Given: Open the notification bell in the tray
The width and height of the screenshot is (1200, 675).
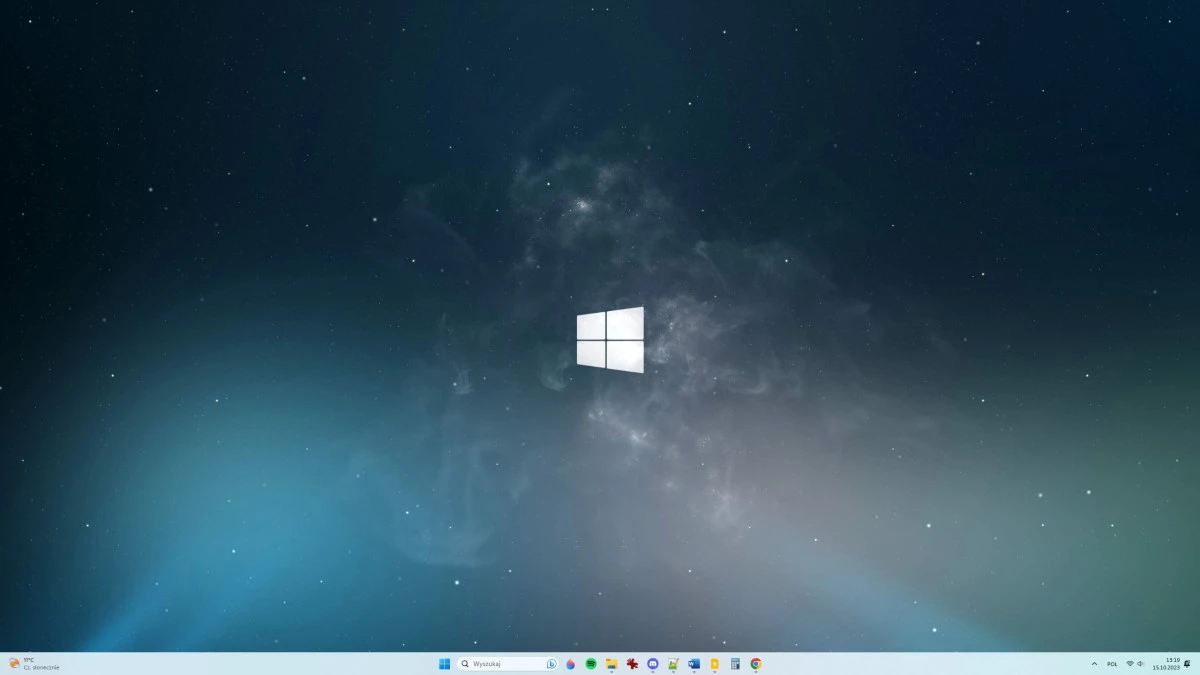Looking at the screenshot, I should pyautogui.click(x=1187, y=663).
